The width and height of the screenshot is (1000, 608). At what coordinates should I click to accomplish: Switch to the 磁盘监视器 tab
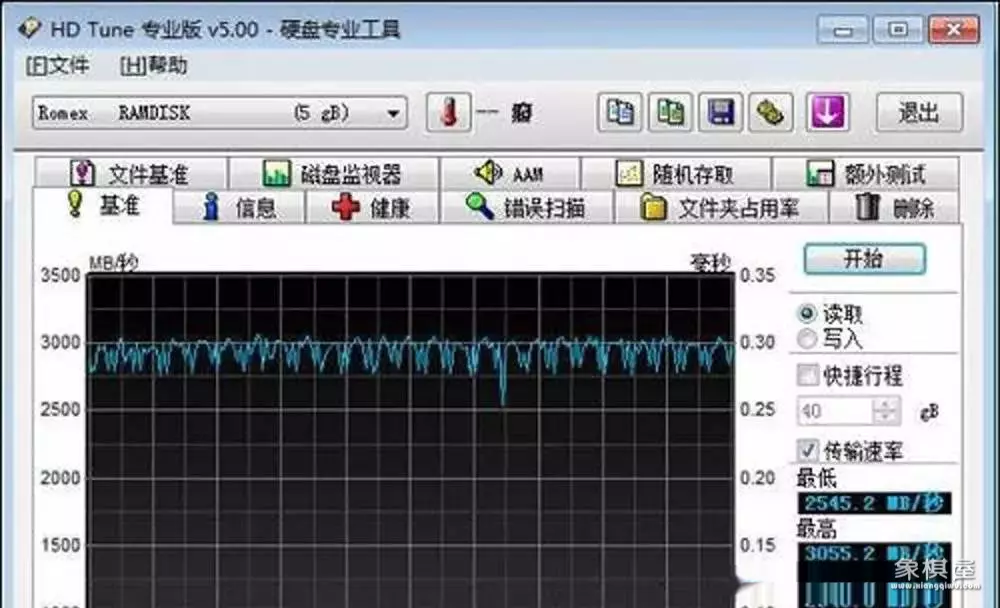coord(334,174)
